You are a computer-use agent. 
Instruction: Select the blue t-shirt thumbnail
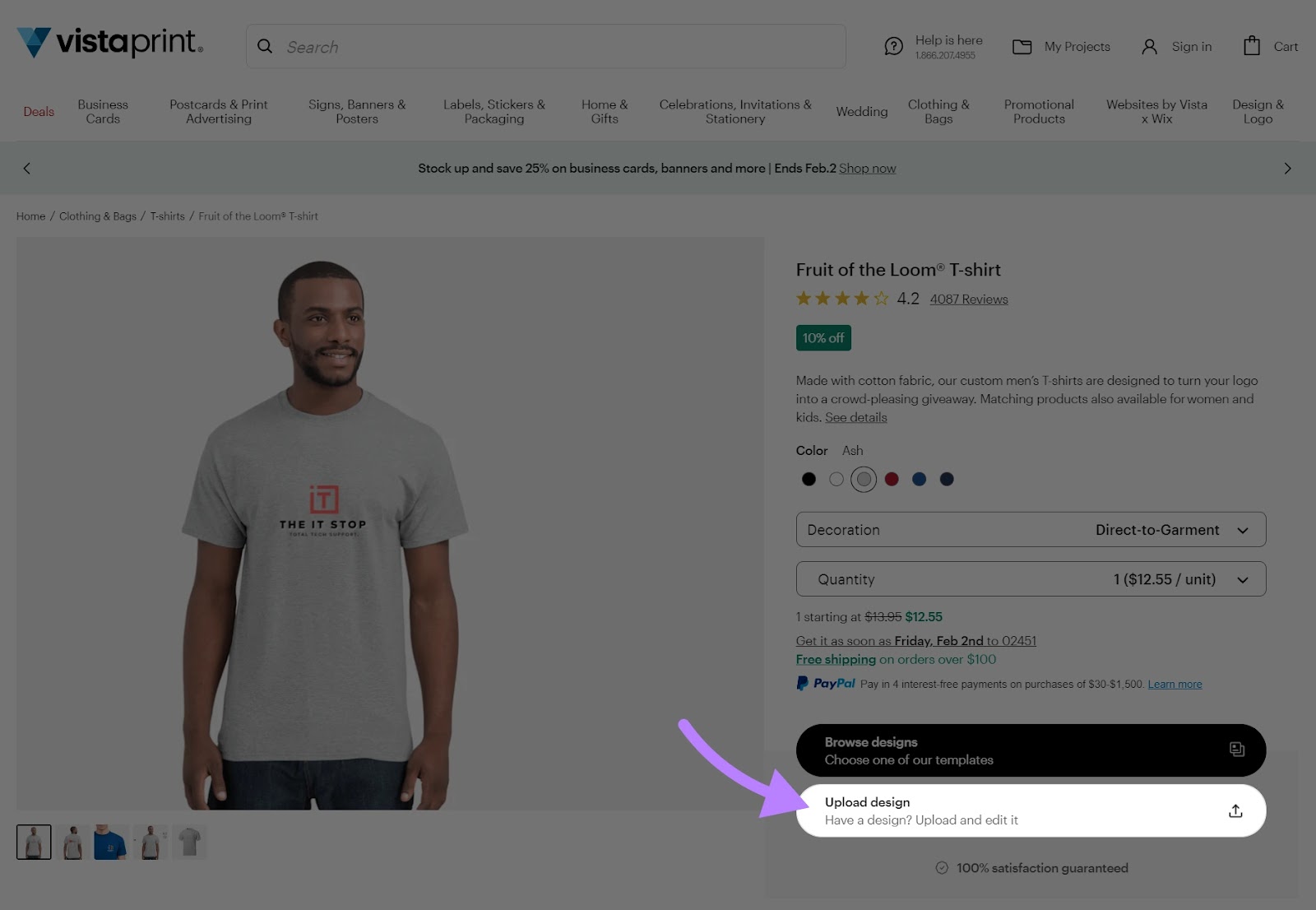pyautogui.click(x=111, y=841)
